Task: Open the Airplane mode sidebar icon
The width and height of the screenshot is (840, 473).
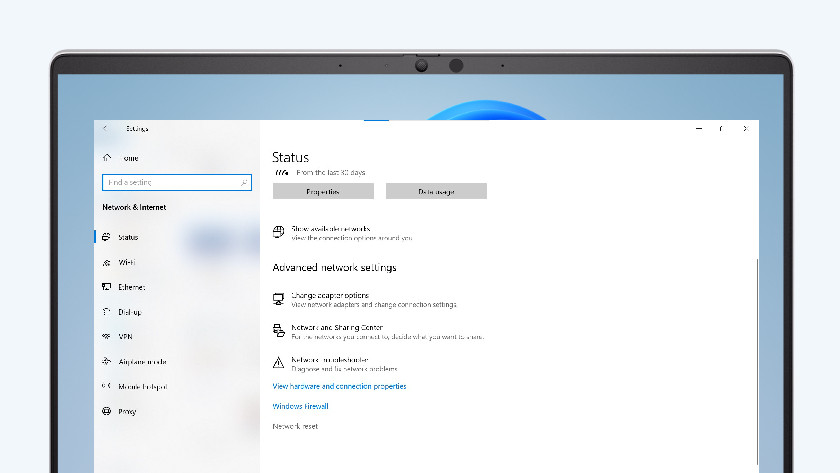Action: [x=107, y=362]
